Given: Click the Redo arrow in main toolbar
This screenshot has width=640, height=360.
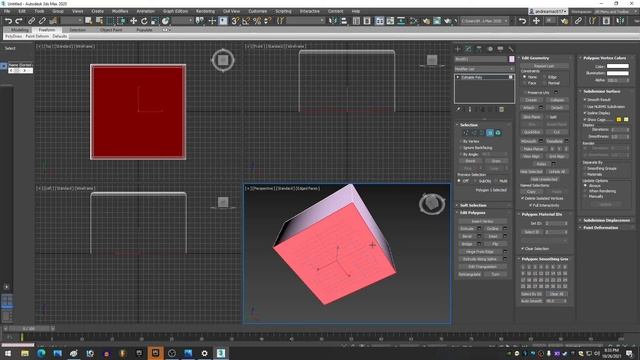Looking at the screenshot, I should point(19,21).
